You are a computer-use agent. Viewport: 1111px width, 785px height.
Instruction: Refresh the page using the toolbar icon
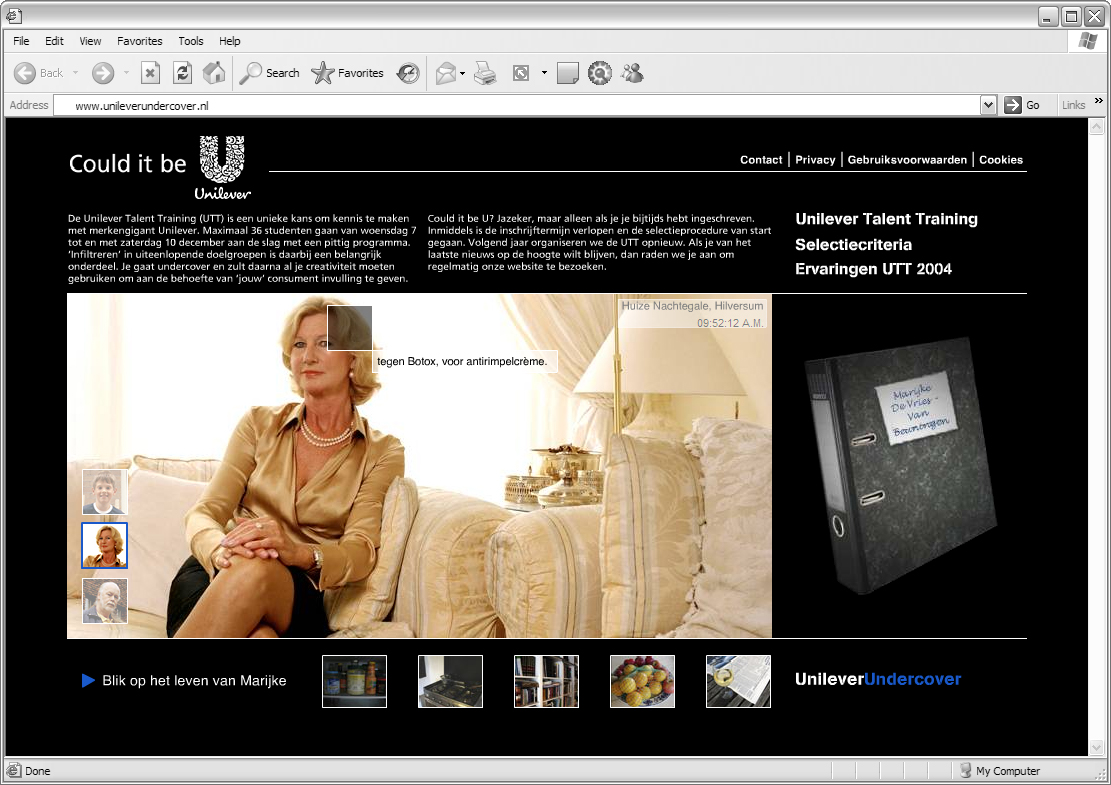click(182, 73)
